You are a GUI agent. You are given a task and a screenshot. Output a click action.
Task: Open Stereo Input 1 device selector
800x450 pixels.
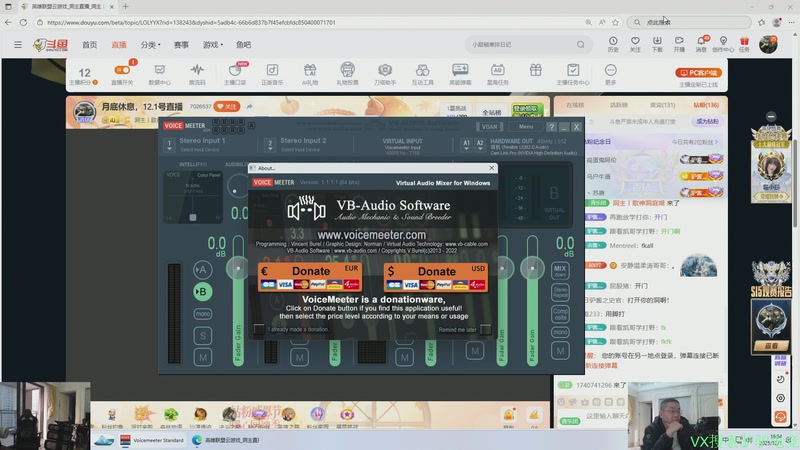tap(169, 145)
